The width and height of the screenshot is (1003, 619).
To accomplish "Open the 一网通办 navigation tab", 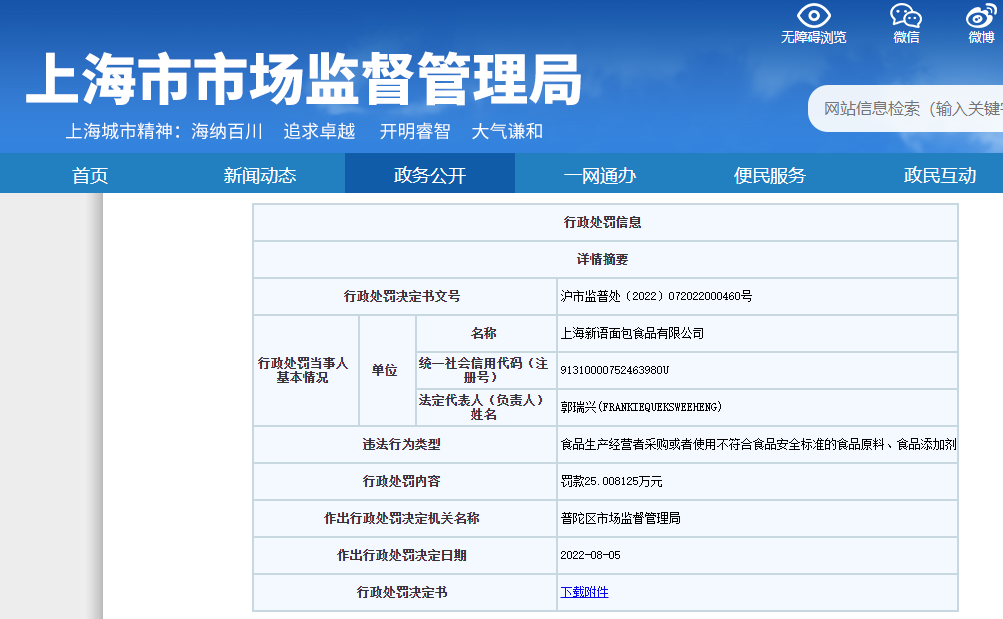I will click(600, 176).
